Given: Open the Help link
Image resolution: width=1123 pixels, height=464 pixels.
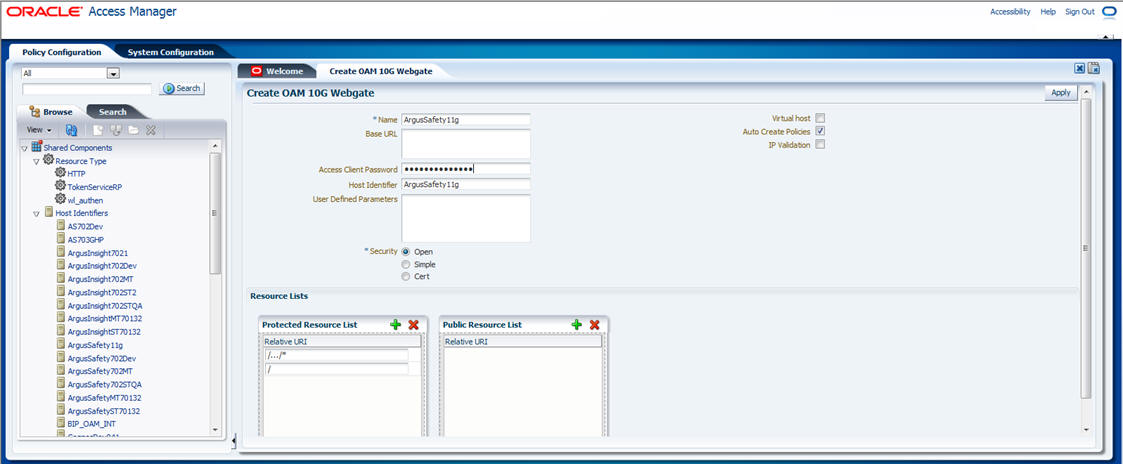Looking at the screenshot, I should pos(1048,11).
